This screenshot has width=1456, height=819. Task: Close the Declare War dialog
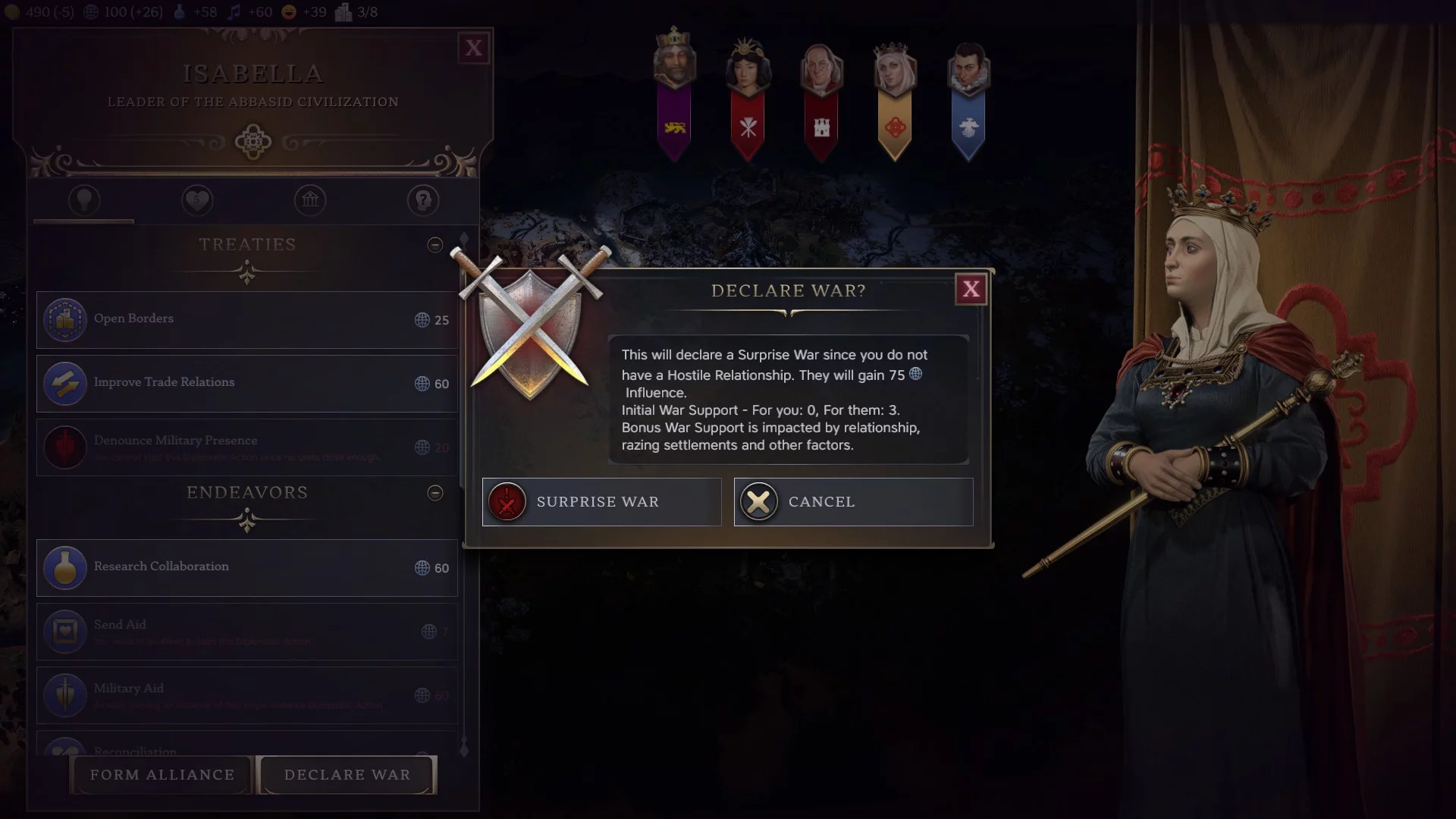[x=971, y=289]
